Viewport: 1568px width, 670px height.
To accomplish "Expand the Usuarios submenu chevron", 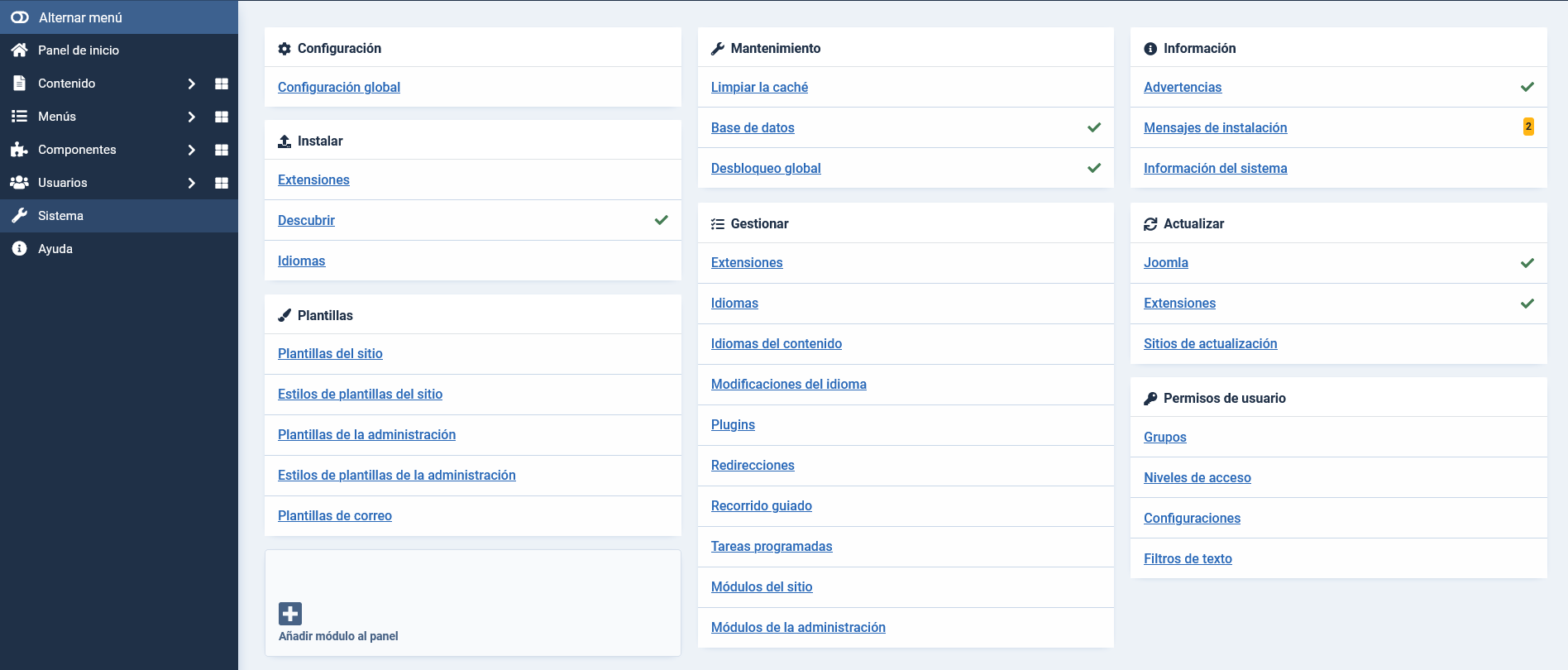I will coord(191,183).
